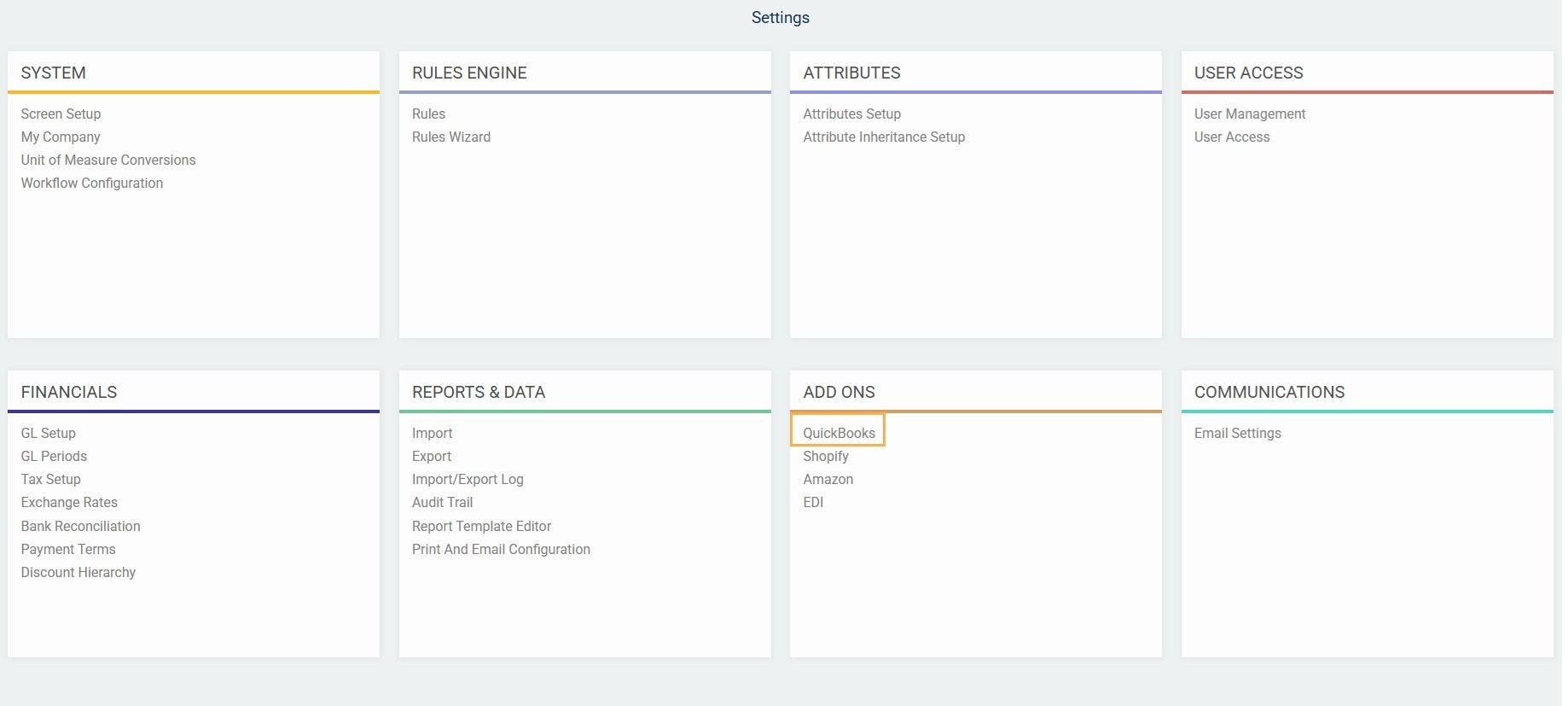
Task: Open GL Setup under Financials
Action: (x=49, y=433)
